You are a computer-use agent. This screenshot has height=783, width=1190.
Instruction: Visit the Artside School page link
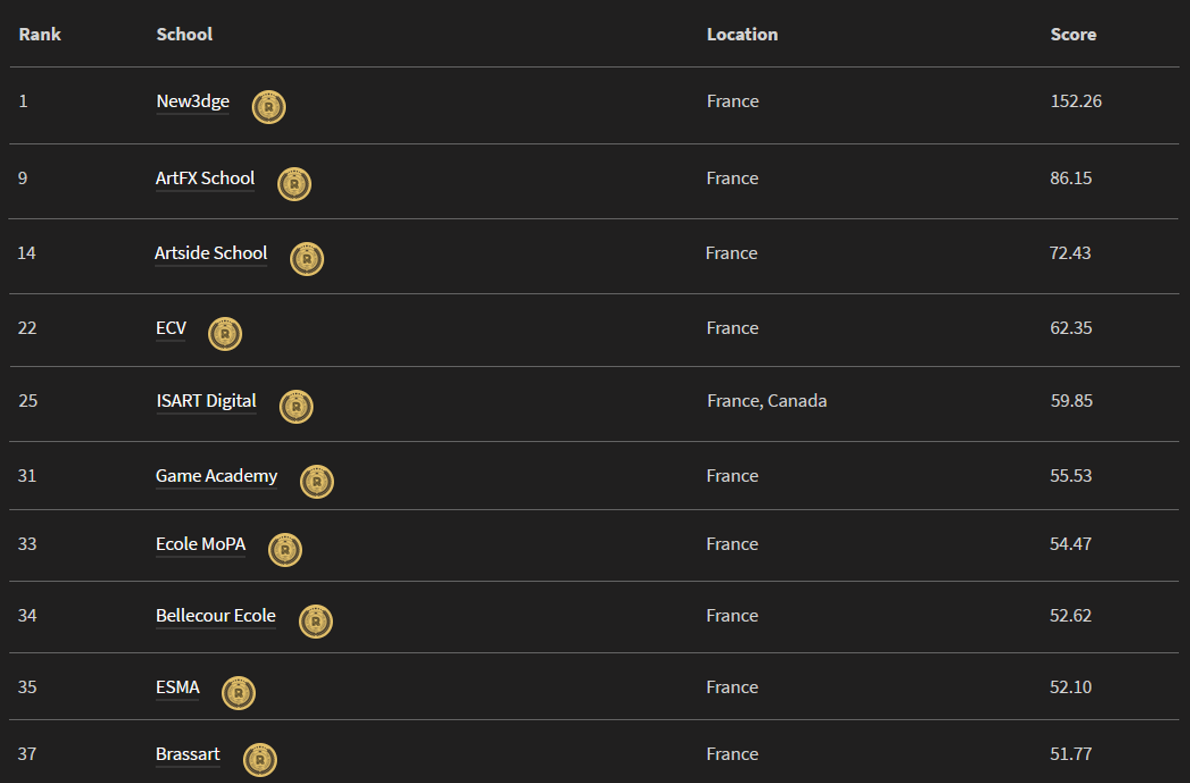pos(211,253)
